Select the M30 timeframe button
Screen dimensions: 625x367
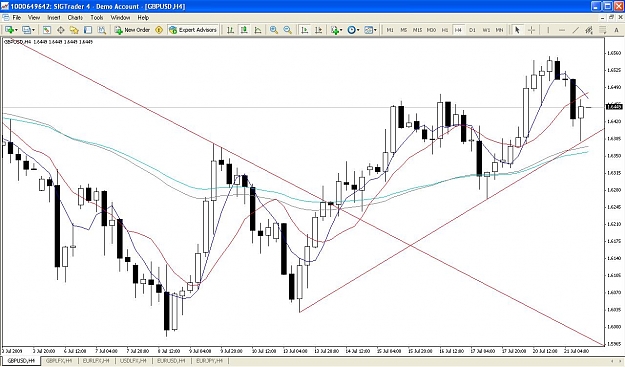(431, 30)
